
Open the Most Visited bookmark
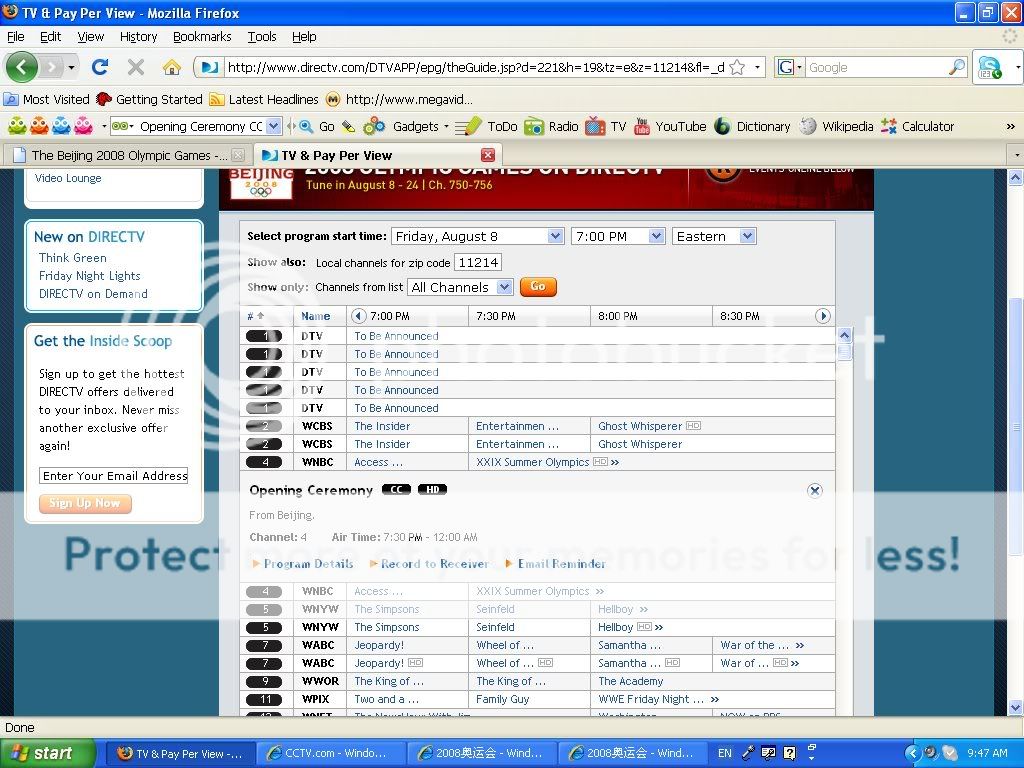pos(46,99)
